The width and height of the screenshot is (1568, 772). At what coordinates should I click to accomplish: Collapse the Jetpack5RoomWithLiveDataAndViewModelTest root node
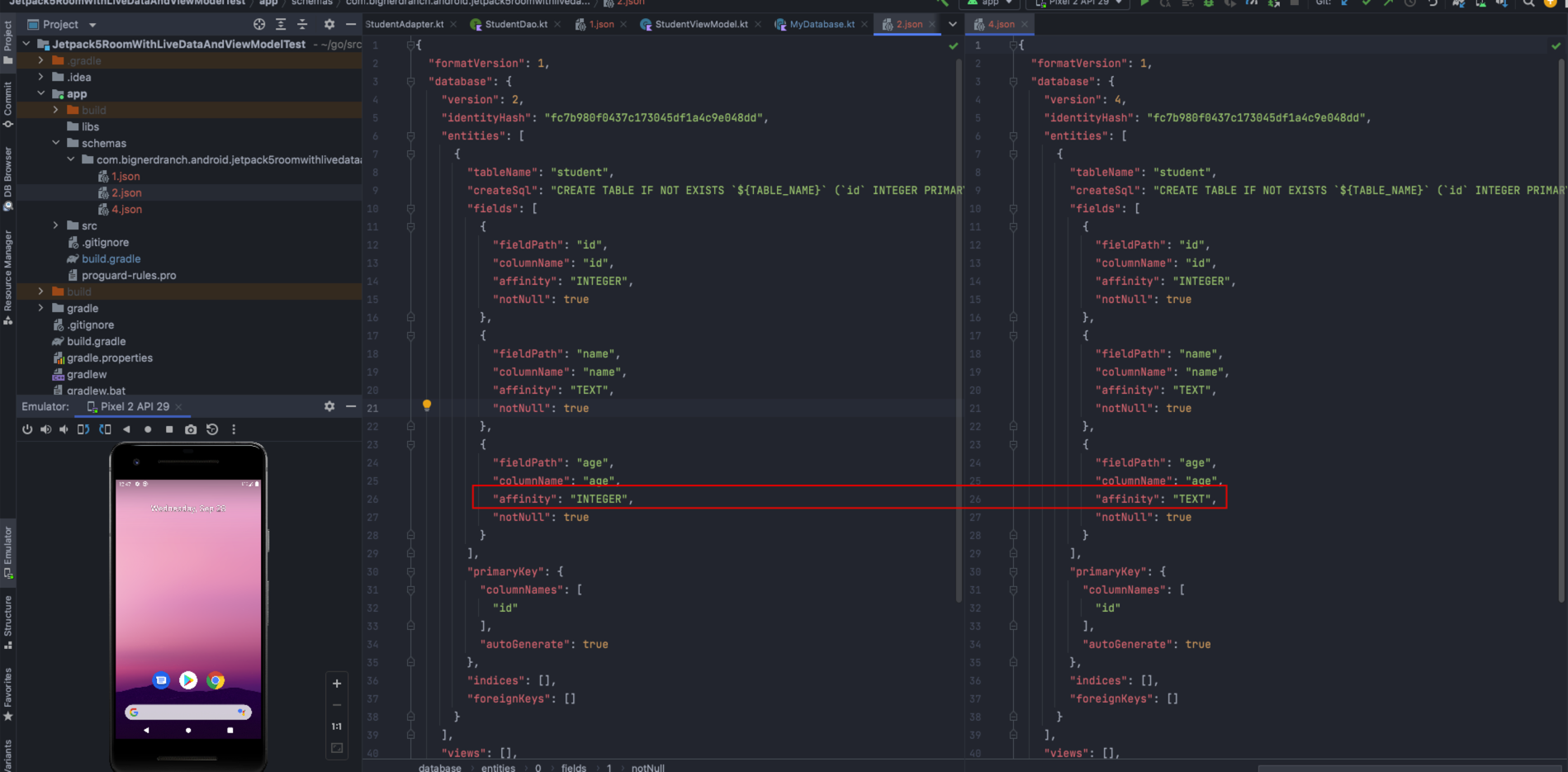tap(26, 44)
